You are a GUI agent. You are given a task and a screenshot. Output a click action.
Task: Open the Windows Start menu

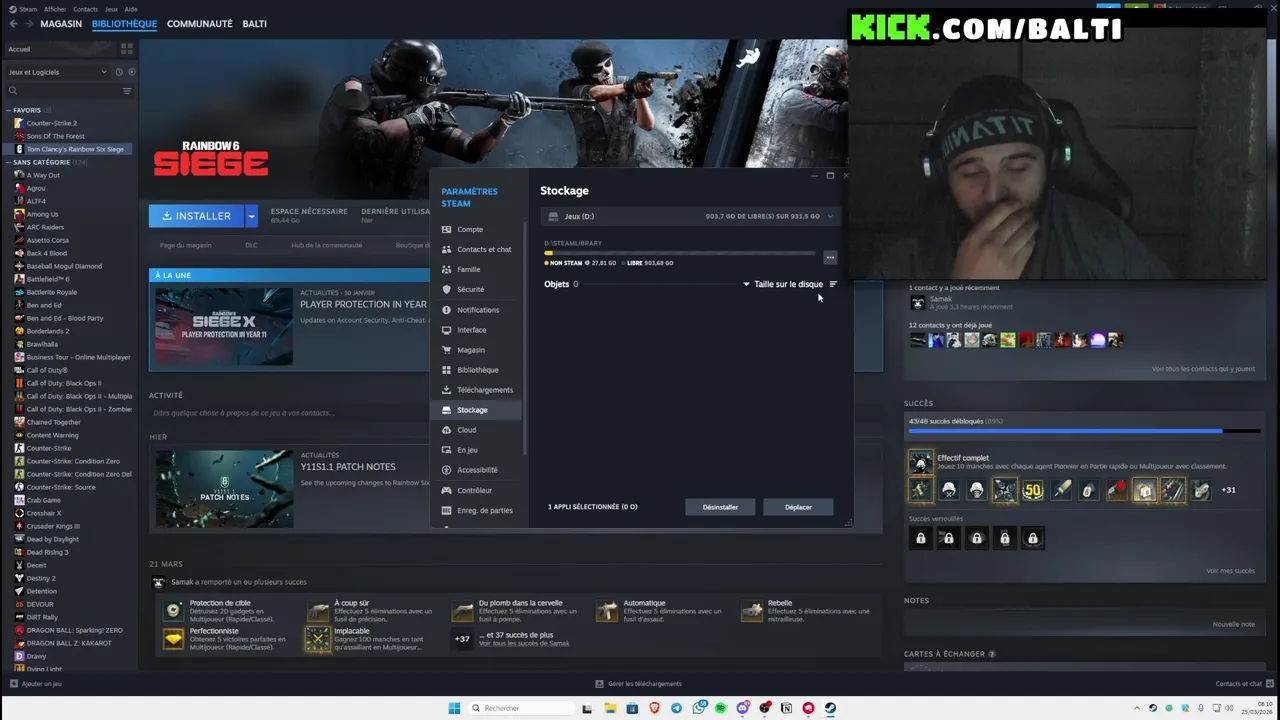pyautogui.click(x=454, y=708)
